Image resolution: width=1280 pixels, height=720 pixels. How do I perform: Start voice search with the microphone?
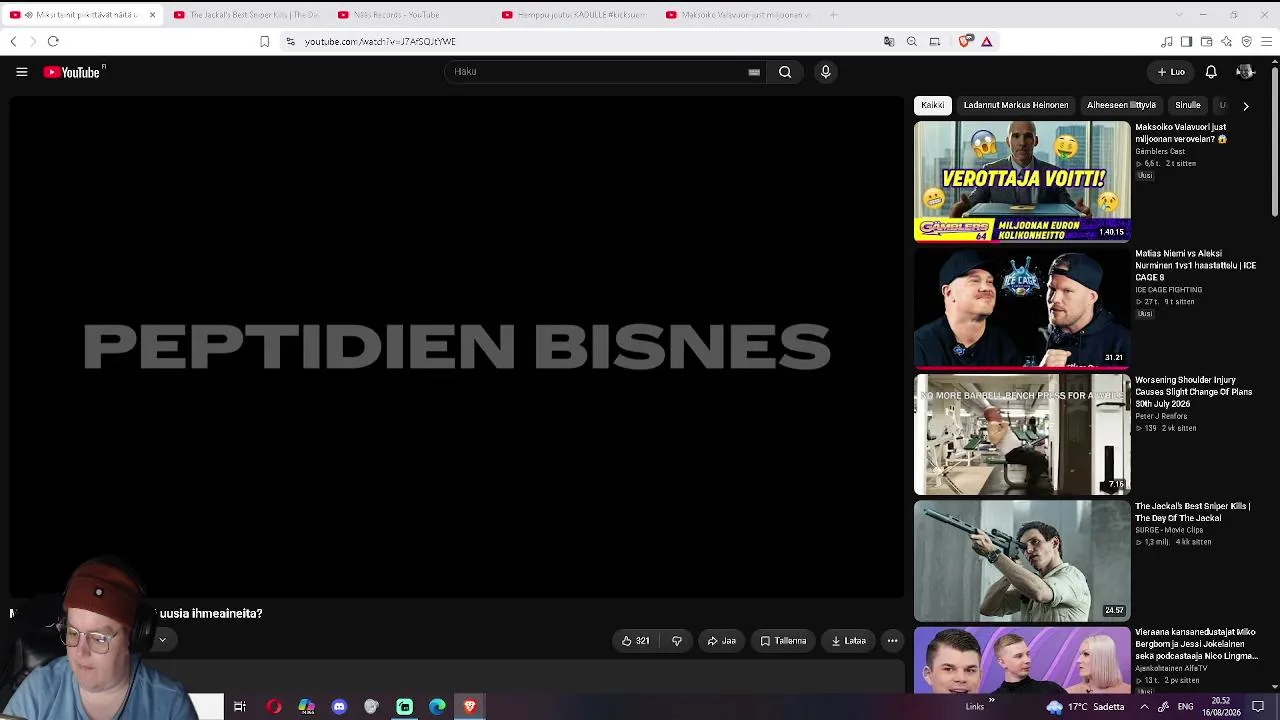tap(825, 72)
